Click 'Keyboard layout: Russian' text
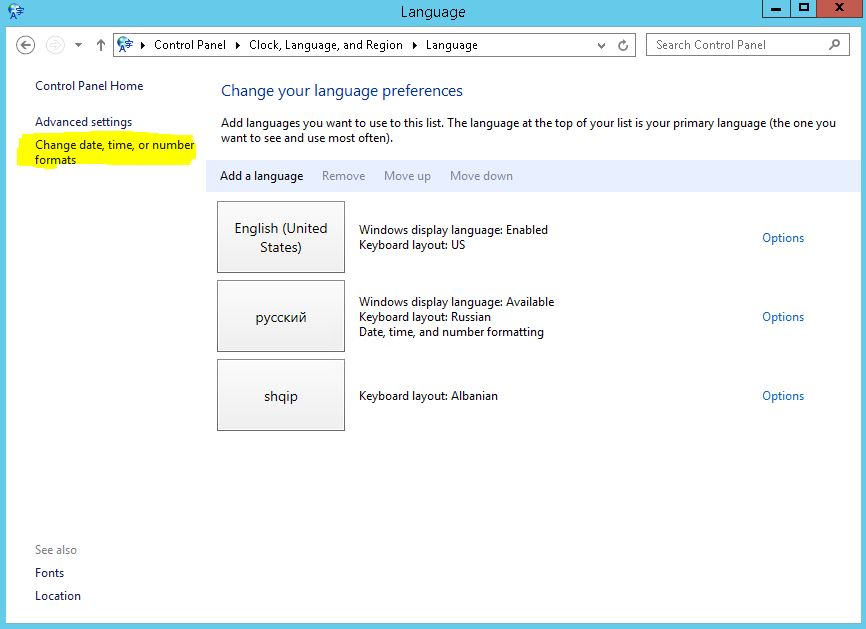This screenshot has height=629, width=866. (425, 317)
